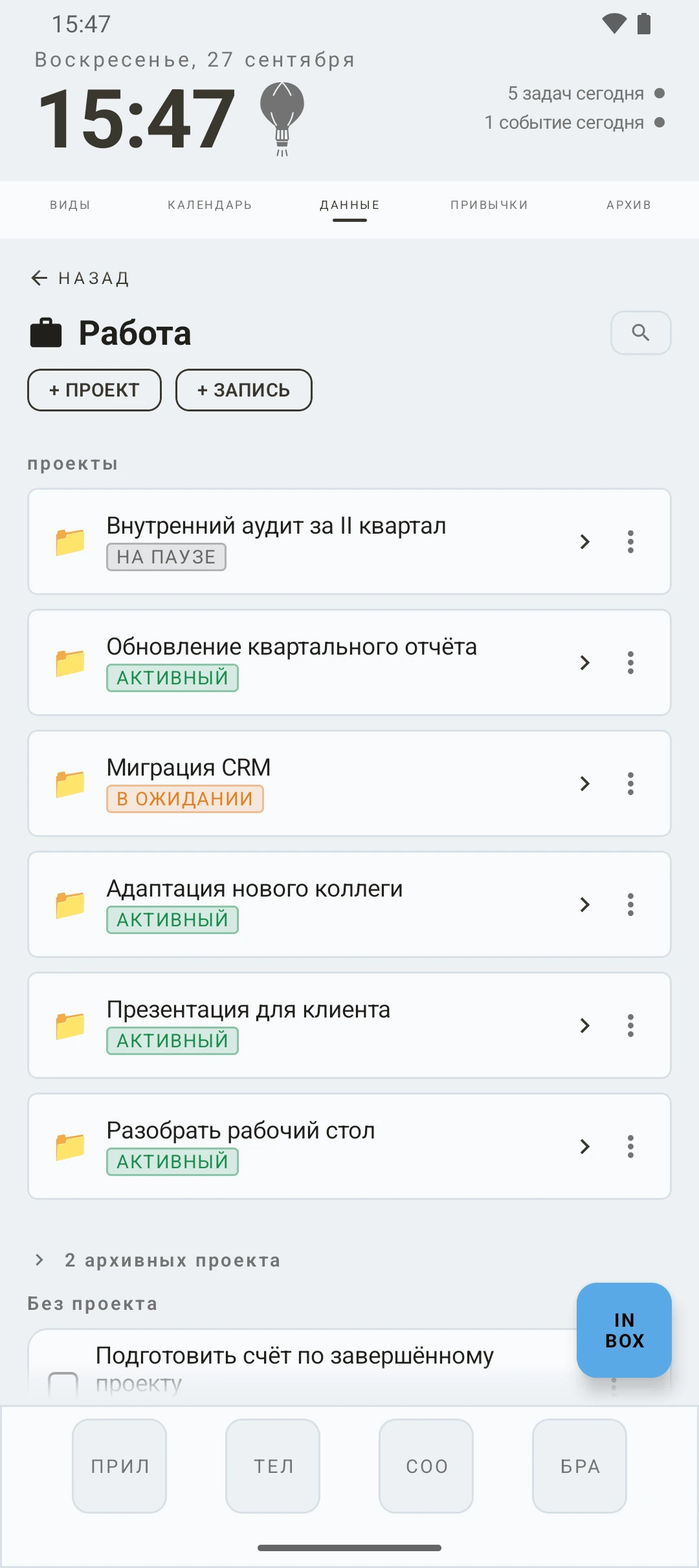Viewport: 699px width, 1568px height.
Task: Open Адаптация нового коллеги via its chevron
Action: coord(585,904)
